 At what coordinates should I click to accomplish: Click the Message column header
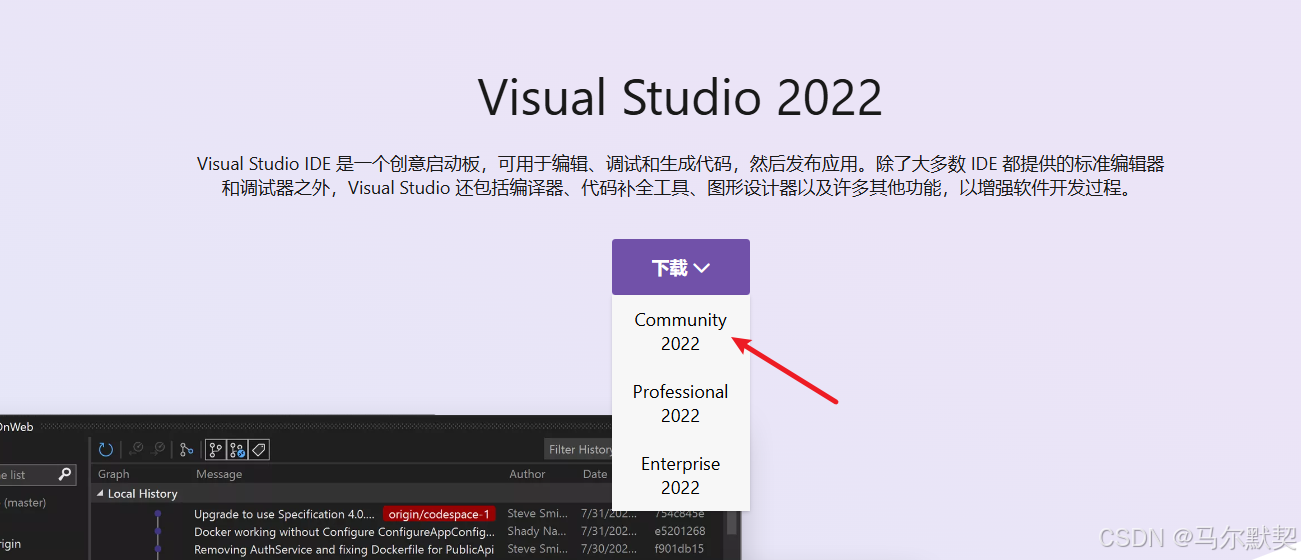pyautogui.click(x=219, y=474)
